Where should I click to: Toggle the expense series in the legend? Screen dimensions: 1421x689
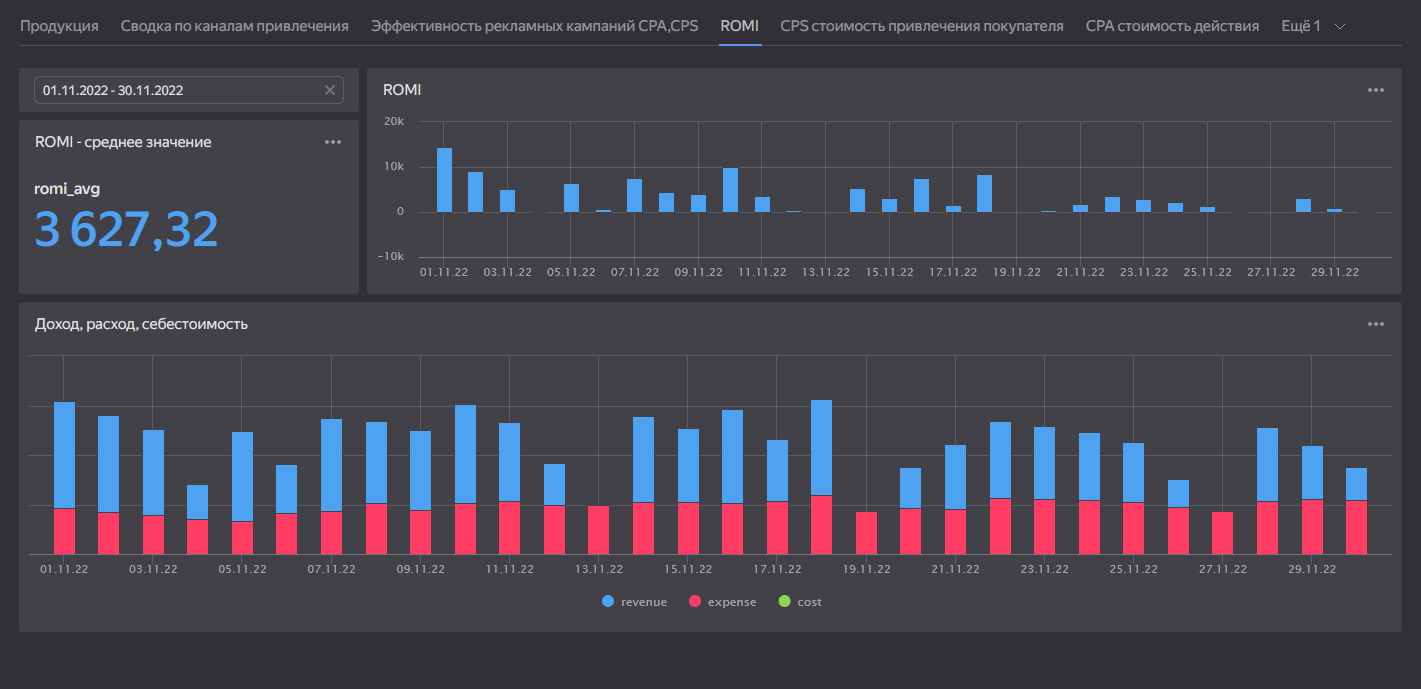tap(731, 602)
